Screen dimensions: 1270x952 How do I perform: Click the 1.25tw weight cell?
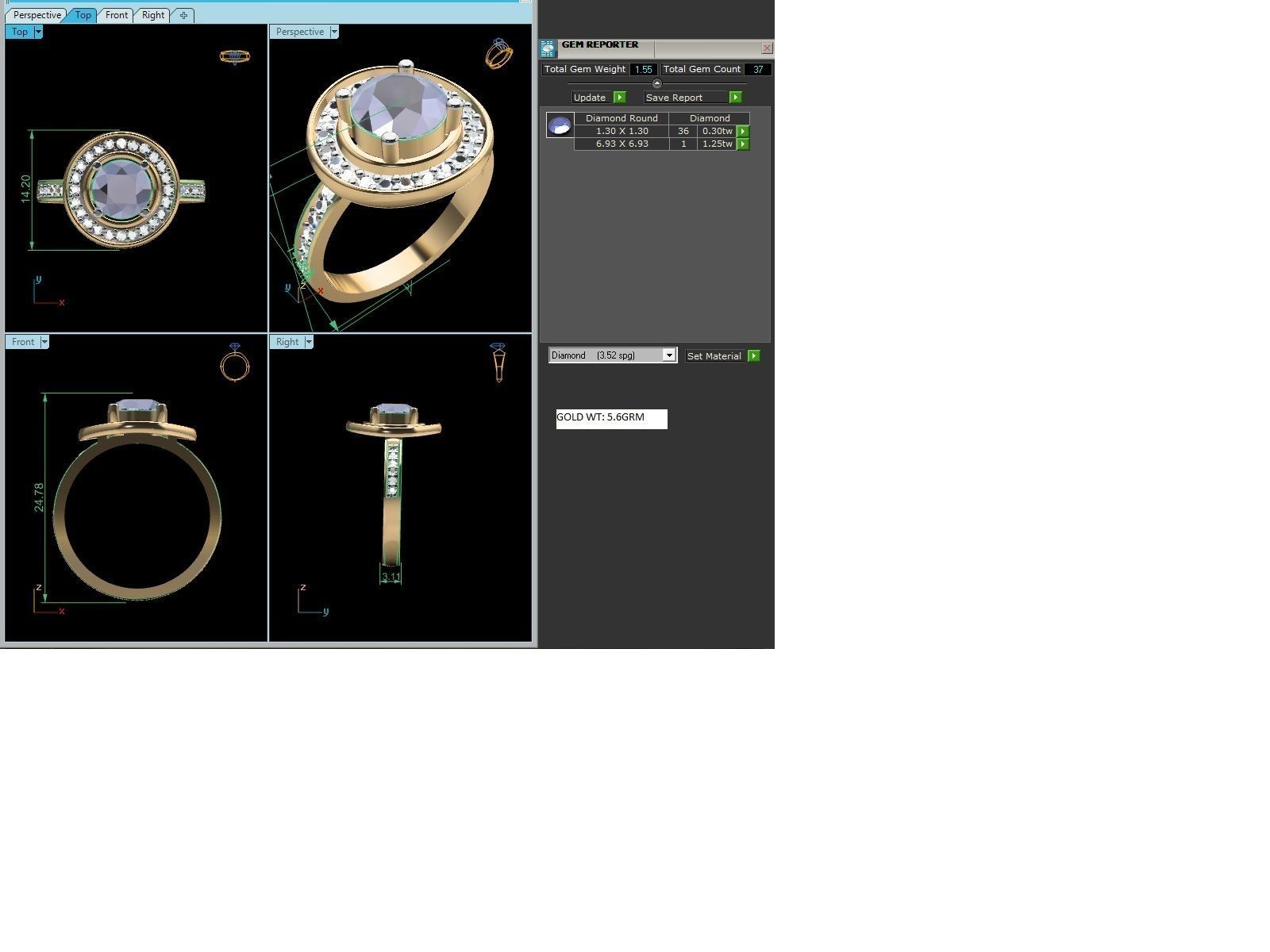pyautogui.click(x=717, y=144)
